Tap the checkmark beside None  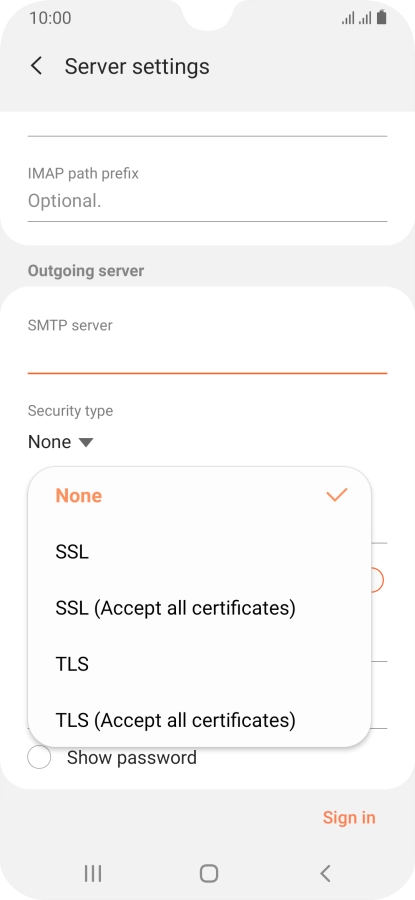[336, 495]
